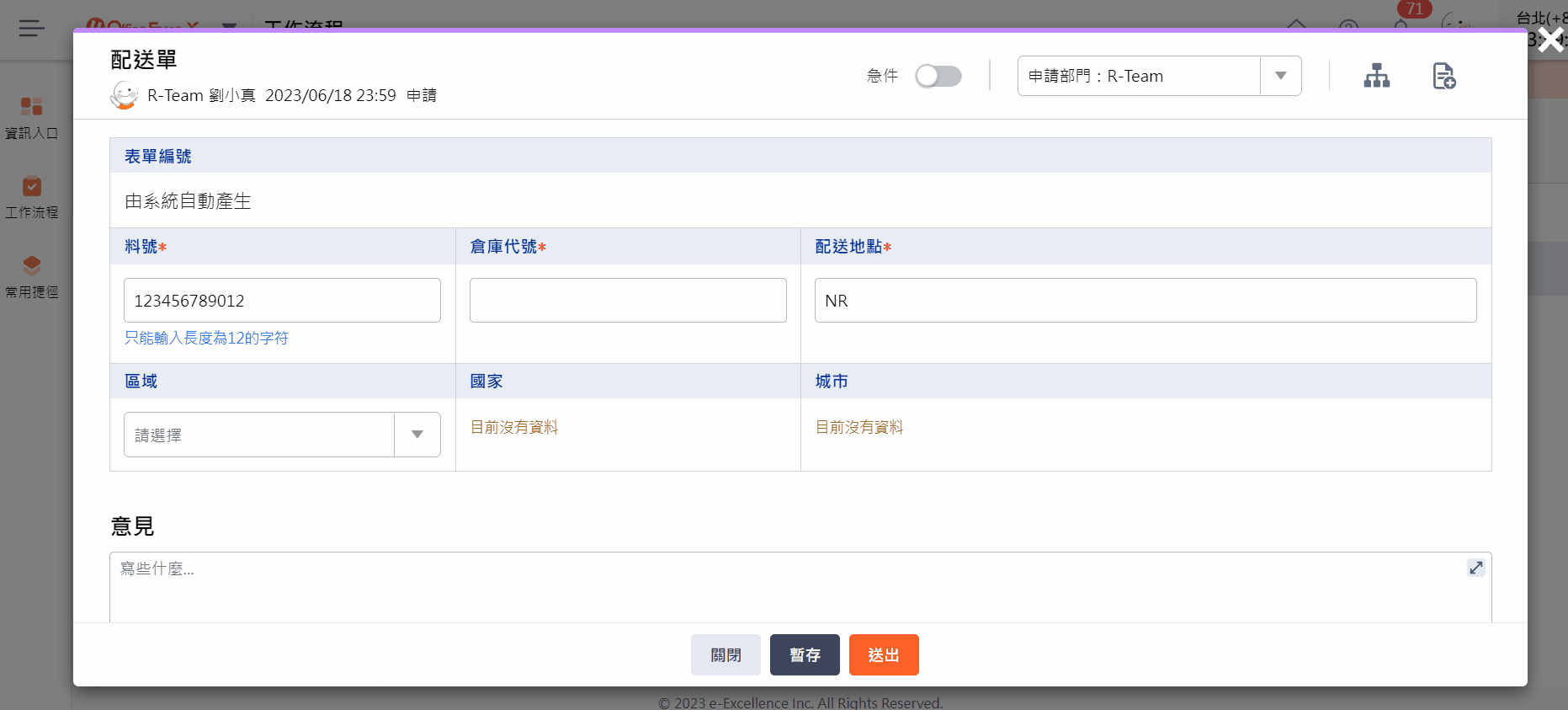
Task: Click the 配送單 form title
Action: point(144,60)
